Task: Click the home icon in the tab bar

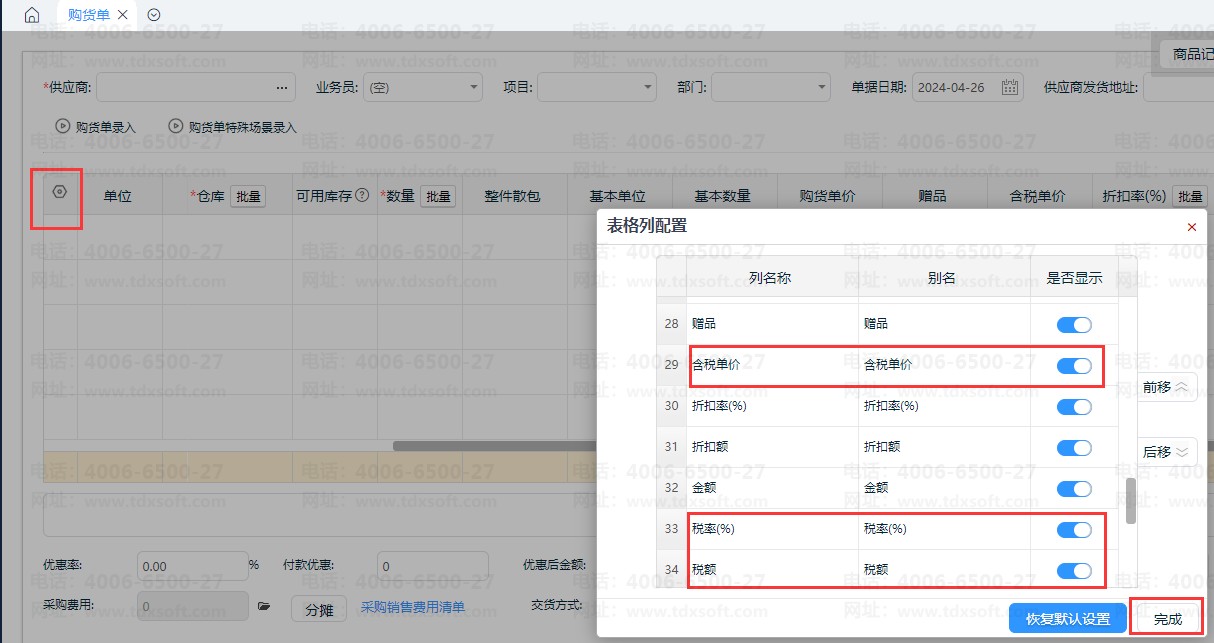Action: tap(32, 15)
